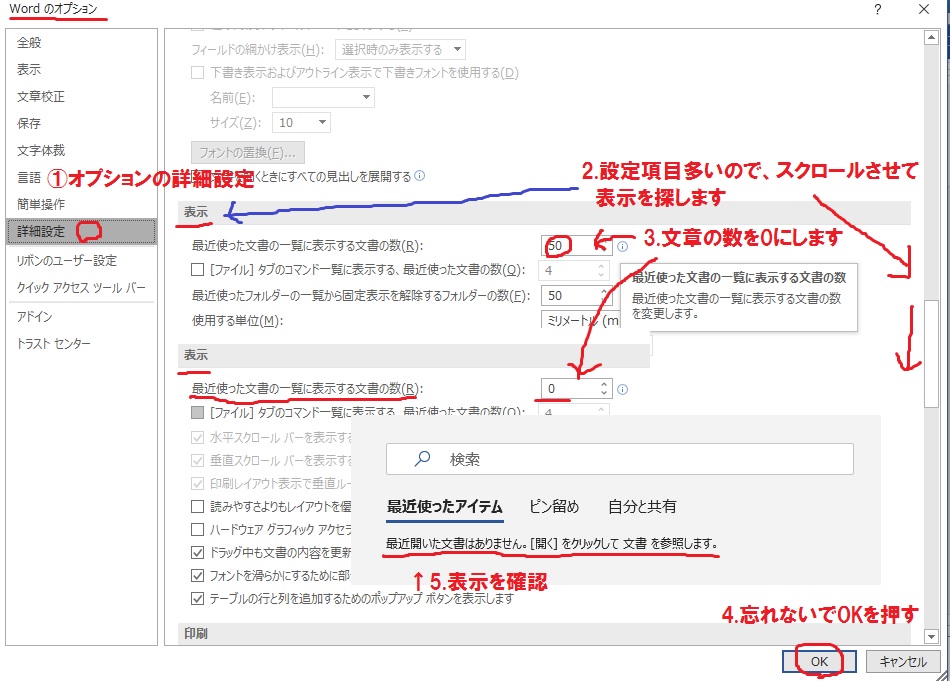Click the キャンセル button
The image size is (950, 681).
(903, 662)
